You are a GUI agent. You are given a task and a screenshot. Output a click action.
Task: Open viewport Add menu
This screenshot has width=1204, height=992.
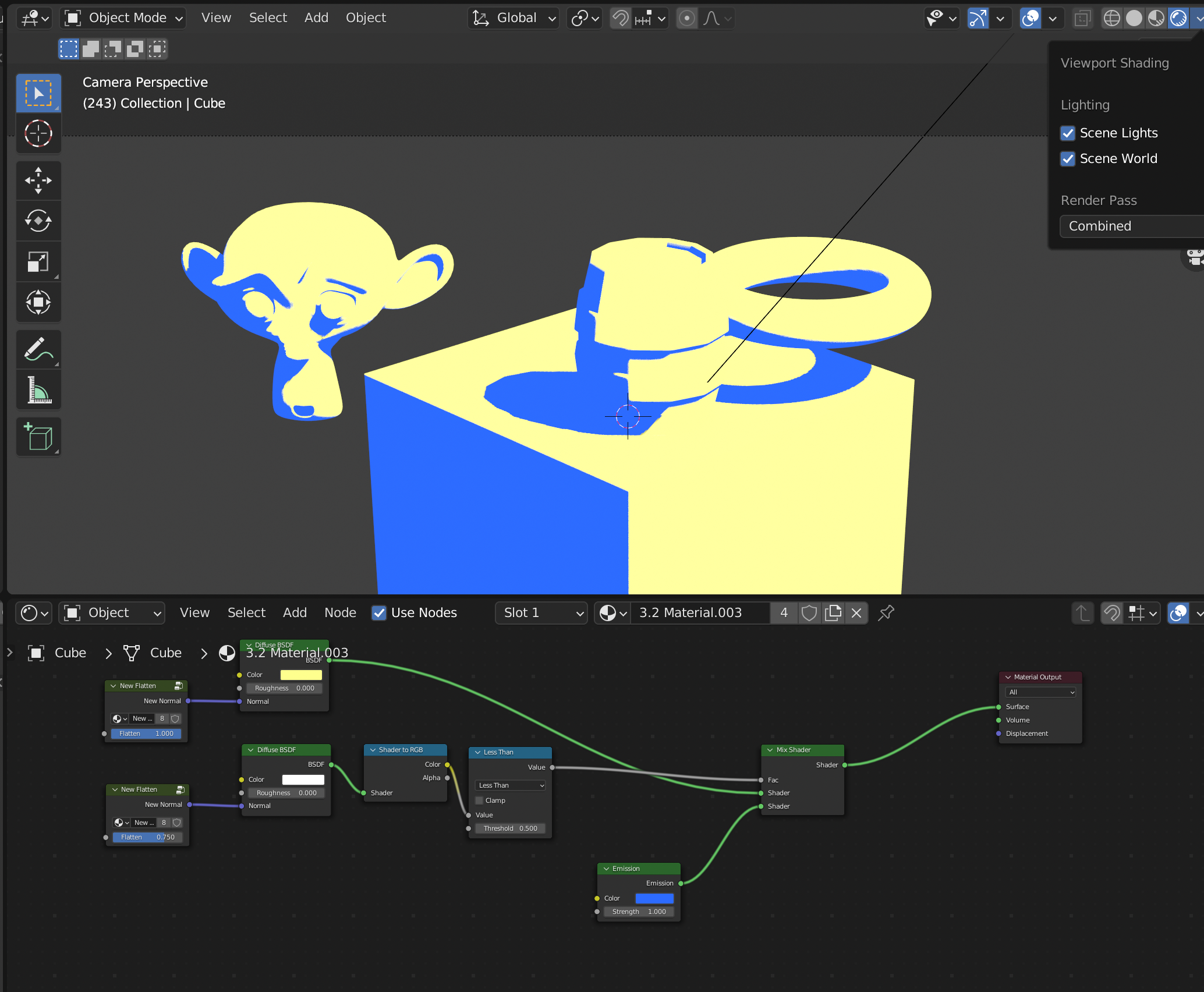tap(316, 18)
